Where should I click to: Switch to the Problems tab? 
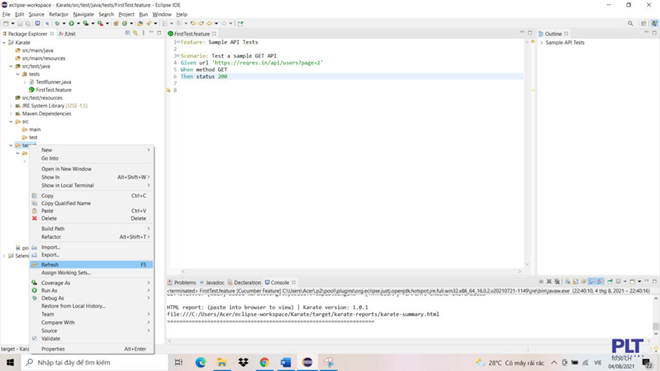pyautogui.click(x=182, y=283)
